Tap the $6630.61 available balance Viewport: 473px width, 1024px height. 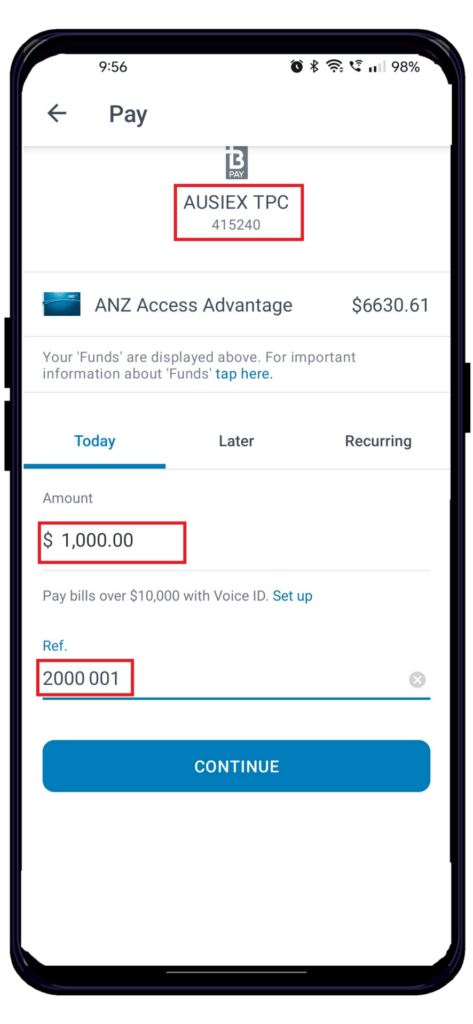(391, 305)
